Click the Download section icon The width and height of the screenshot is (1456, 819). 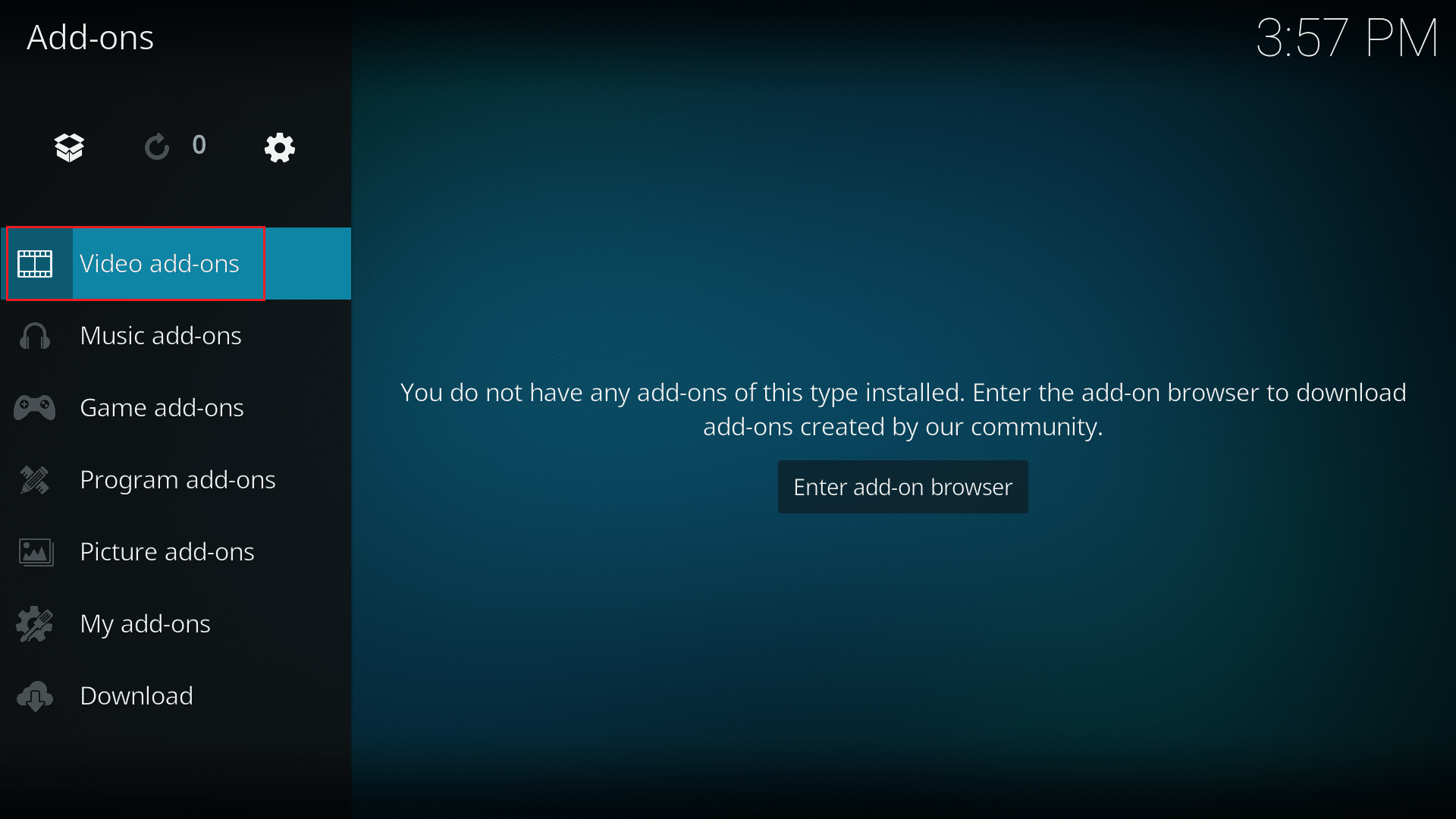(x=35, y=695)
